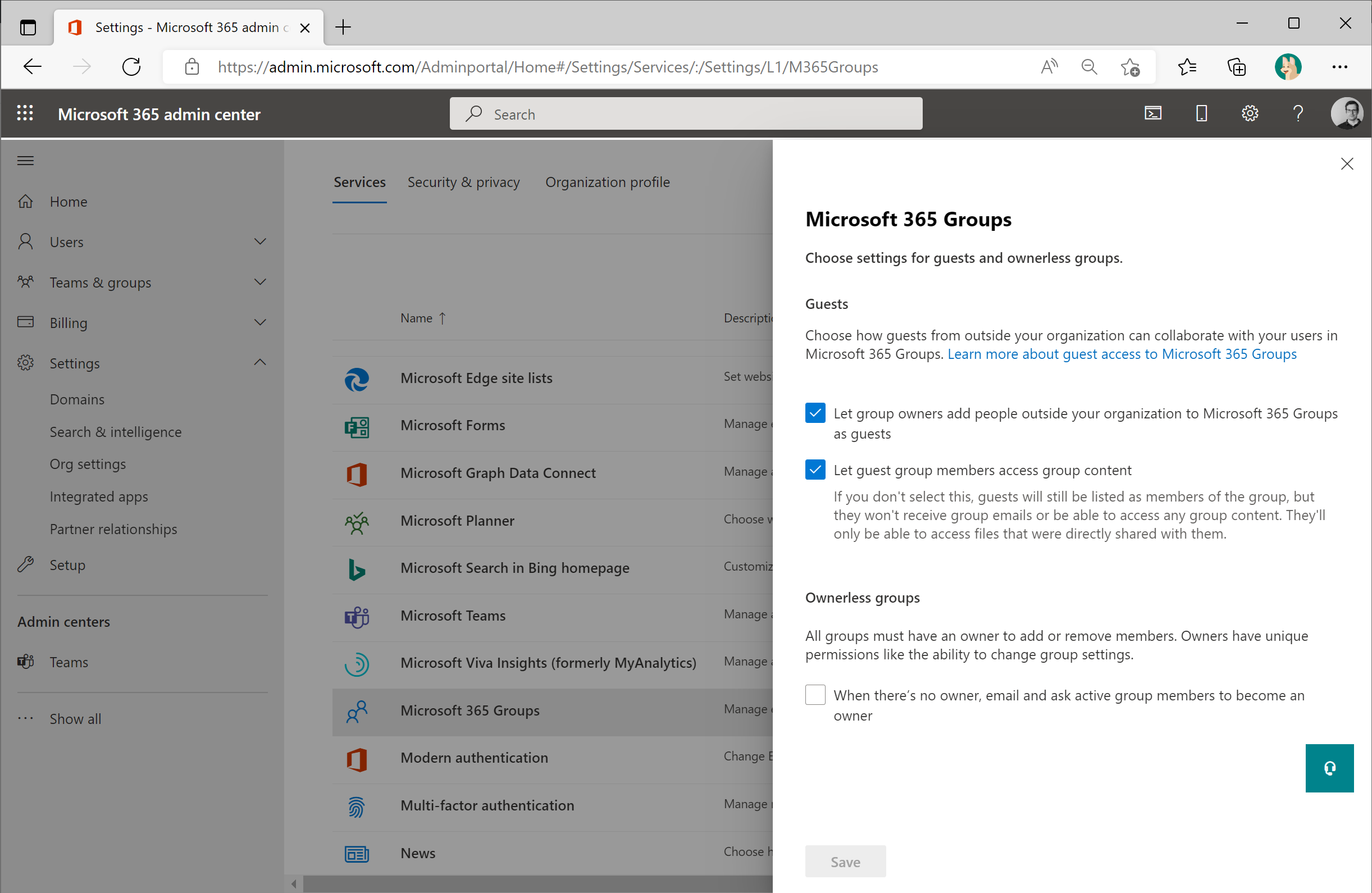
Task: Open the read aloud icon in address bar
Action: click(1049, 67)
